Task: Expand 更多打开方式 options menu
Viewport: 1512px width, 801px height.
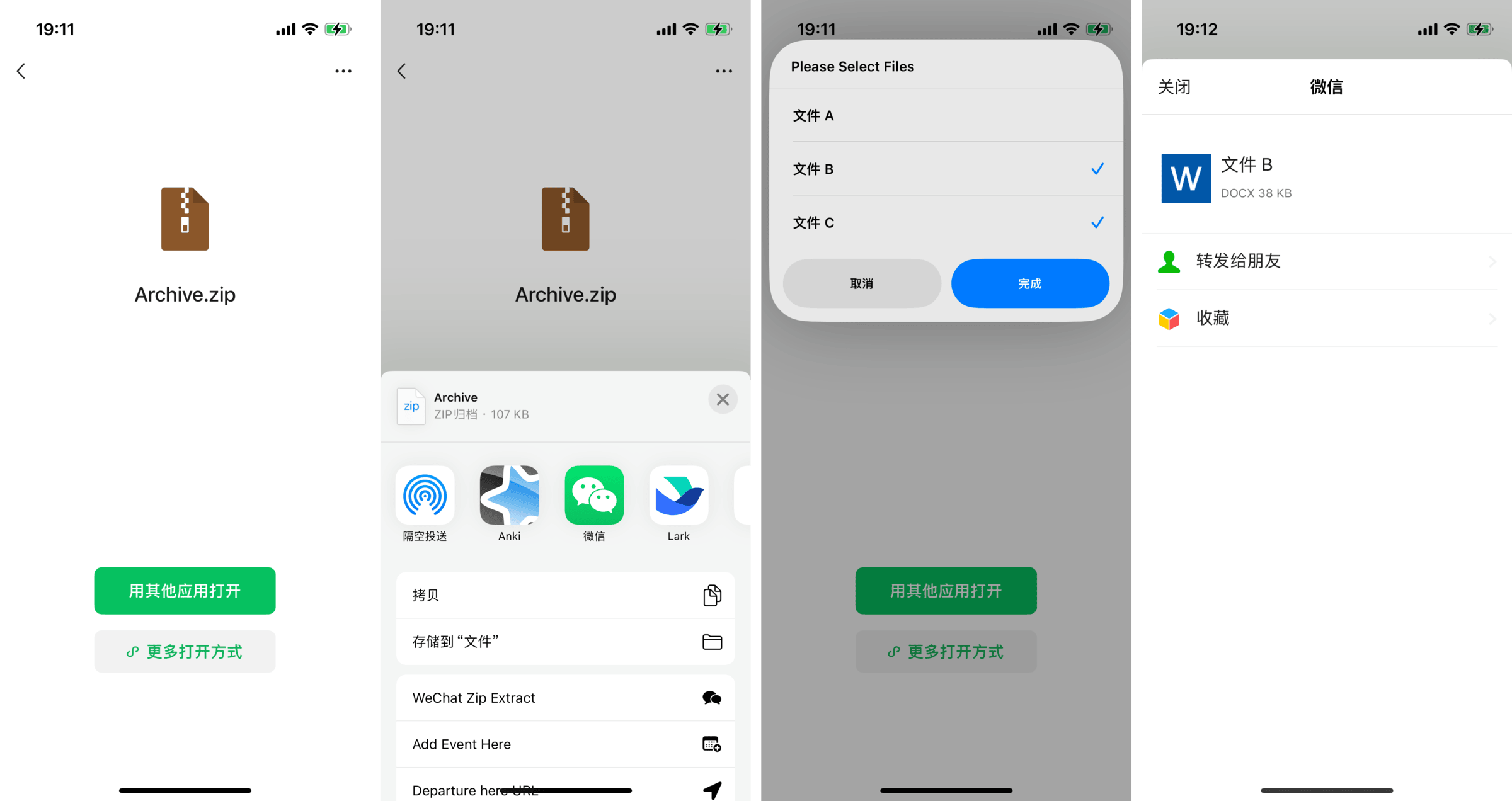Action: (x=184, y=651)
